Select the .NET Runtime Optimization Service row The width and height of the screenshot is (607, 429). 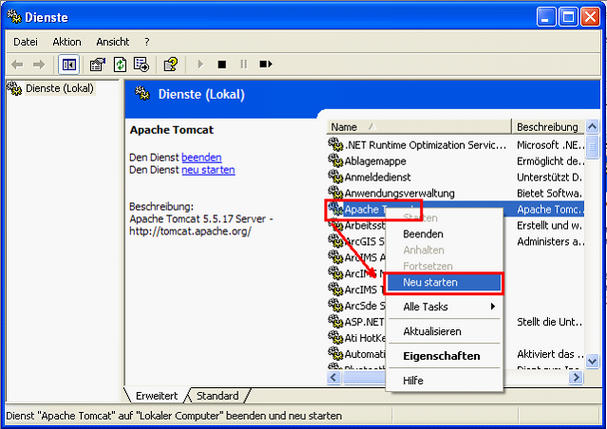456,145
